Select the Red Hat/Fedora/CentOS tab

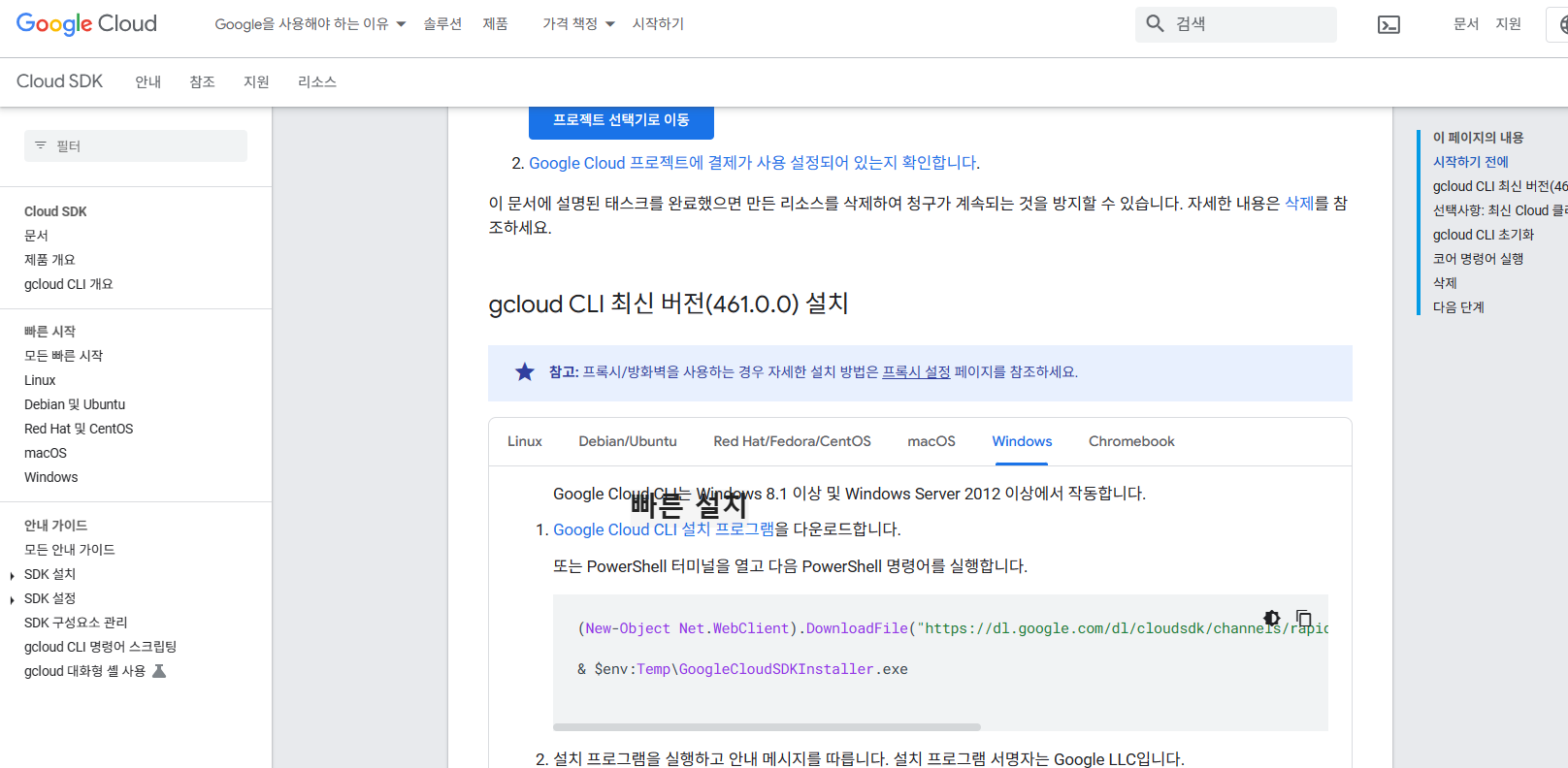coord(792,441)
